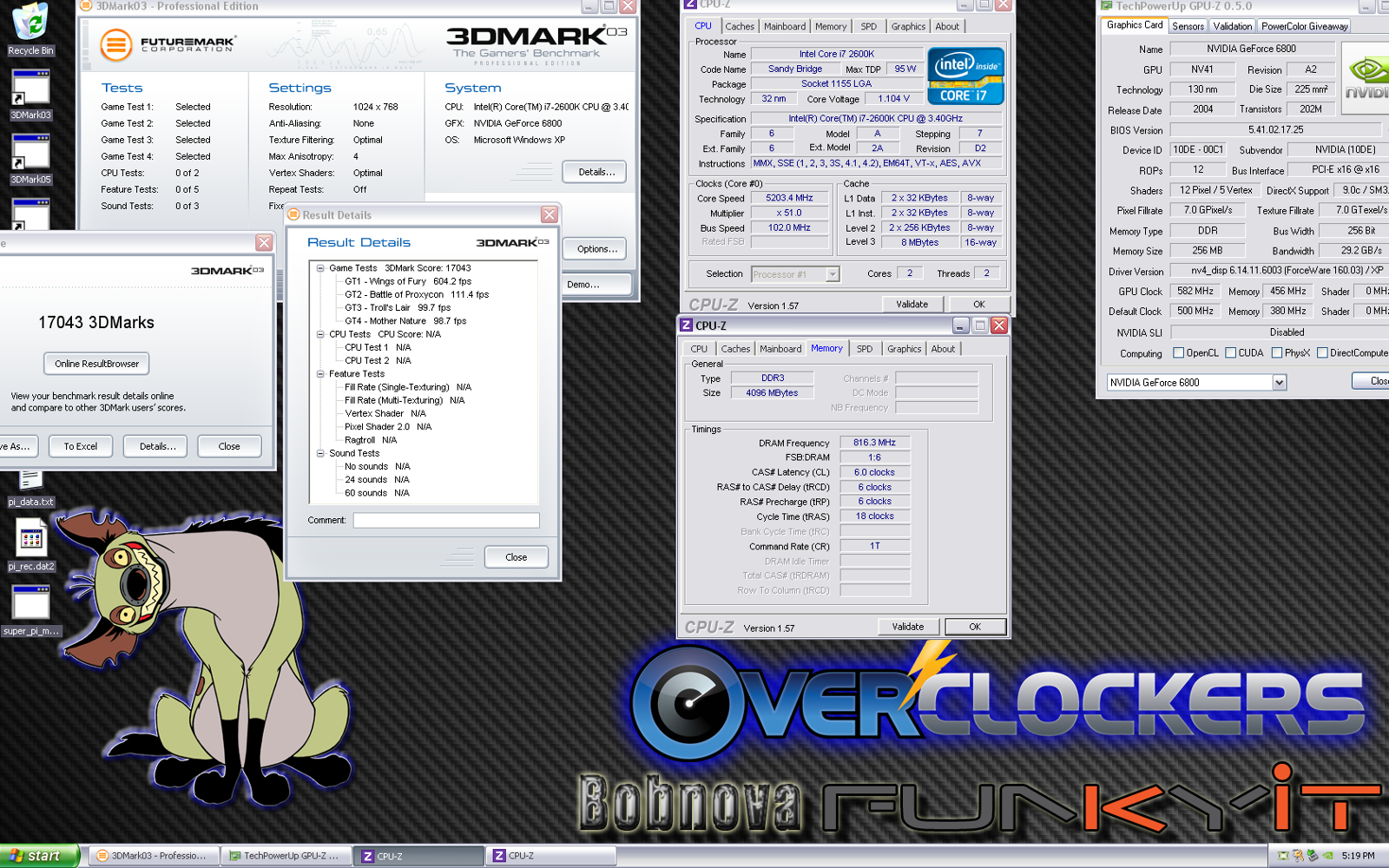Click the Options button in 3DMark03
Viewport: 1389px width, 868px height.
(596, 249)
